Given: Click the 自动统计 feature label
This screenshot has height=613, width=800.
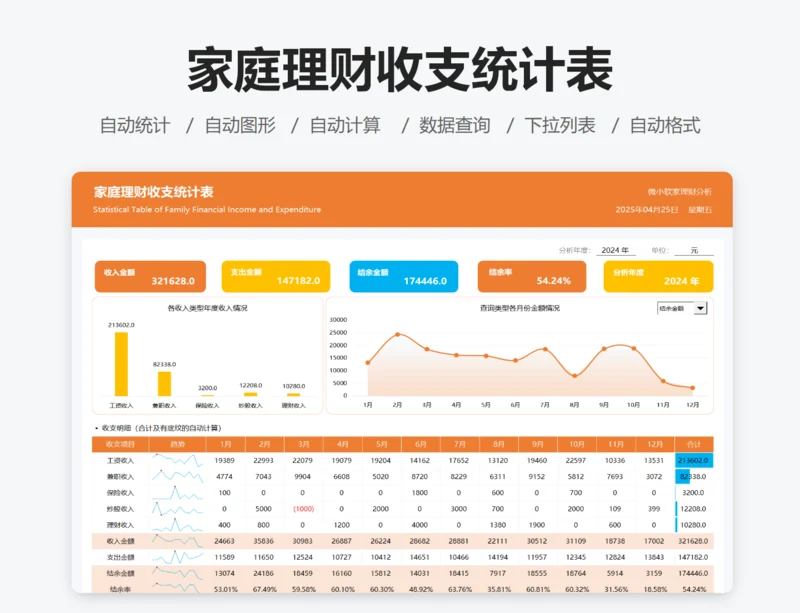Looking at the screenshot, I should [135, 125].
